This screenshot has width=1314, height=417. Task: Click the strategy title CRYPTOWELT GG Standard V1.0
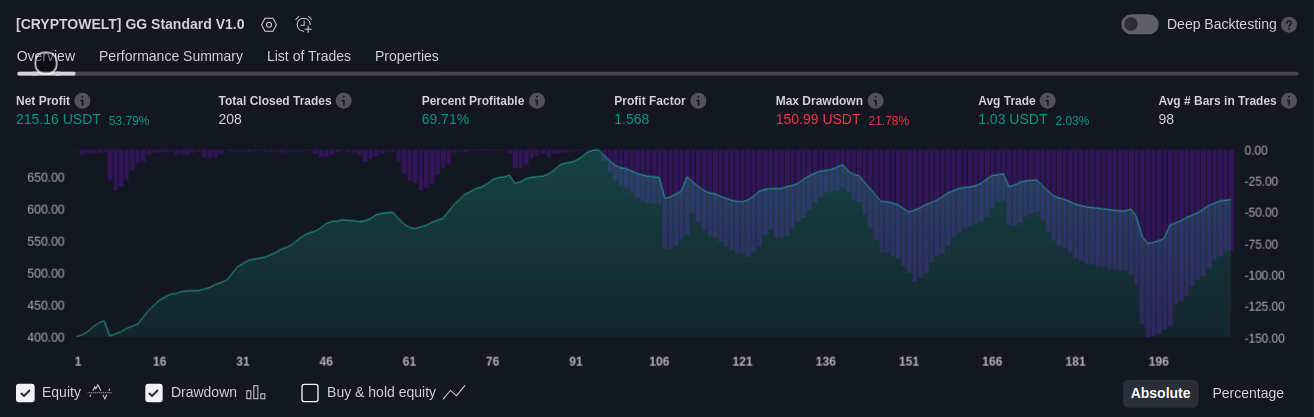point(130,24)
